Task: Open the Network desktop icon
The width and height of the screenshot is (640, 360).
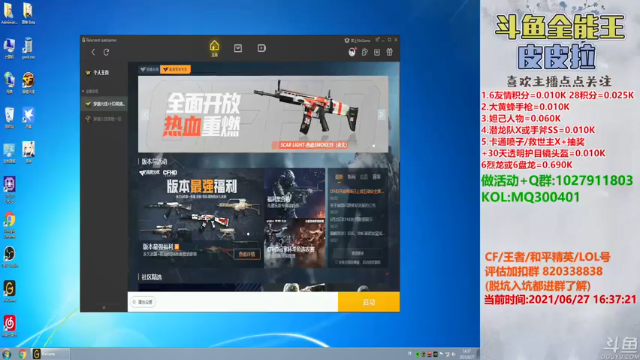Action: 9,83
